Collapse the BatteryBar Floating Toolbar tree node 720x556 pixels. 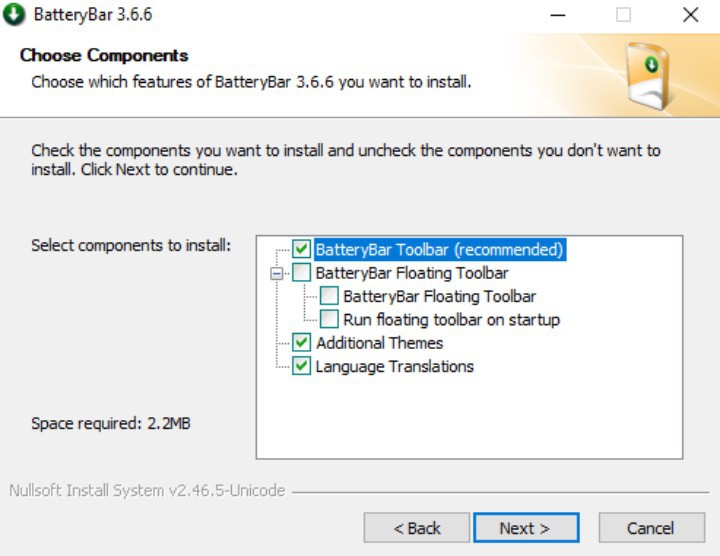[x=276, y=274]
